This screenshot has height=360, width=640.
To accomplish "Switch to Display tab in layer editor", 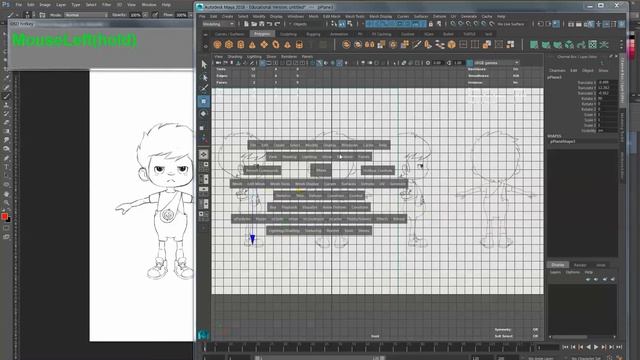I will point(558,265).
